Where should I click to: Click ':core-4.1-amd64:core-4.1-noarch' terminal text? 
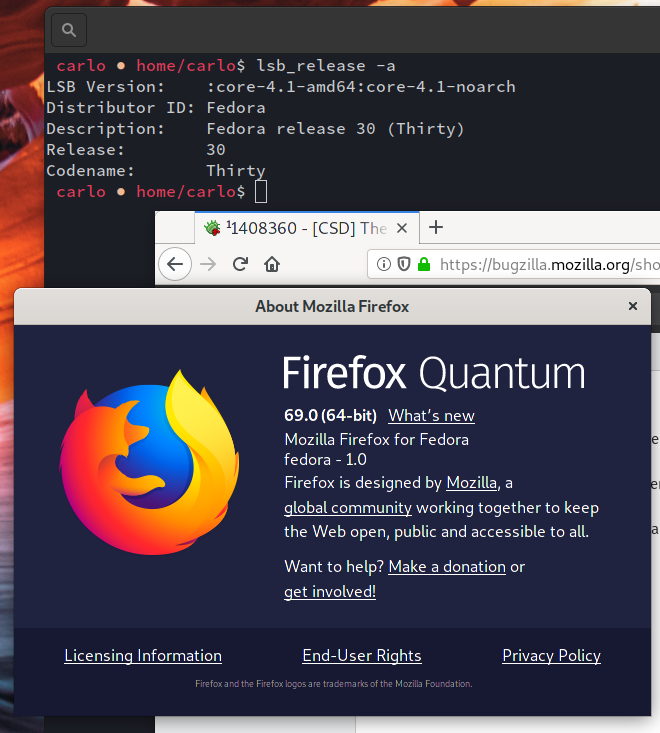[361, 86]
